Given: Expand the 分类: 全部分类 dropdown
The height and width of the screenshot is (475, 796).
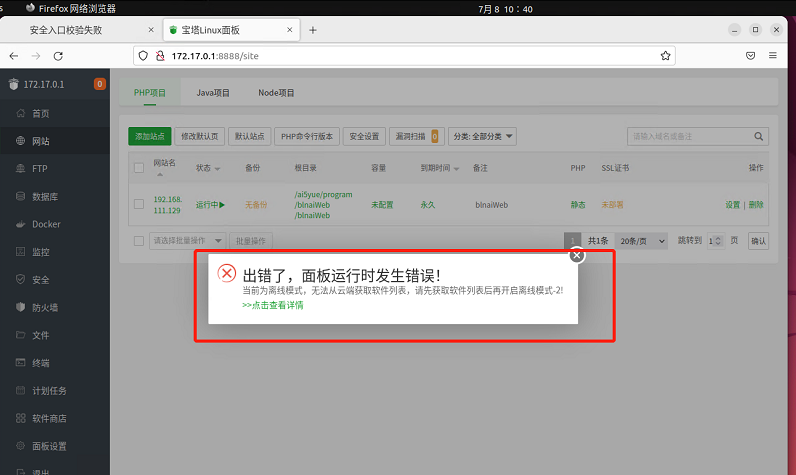Looking at the screenshot, I should [482, 137].
